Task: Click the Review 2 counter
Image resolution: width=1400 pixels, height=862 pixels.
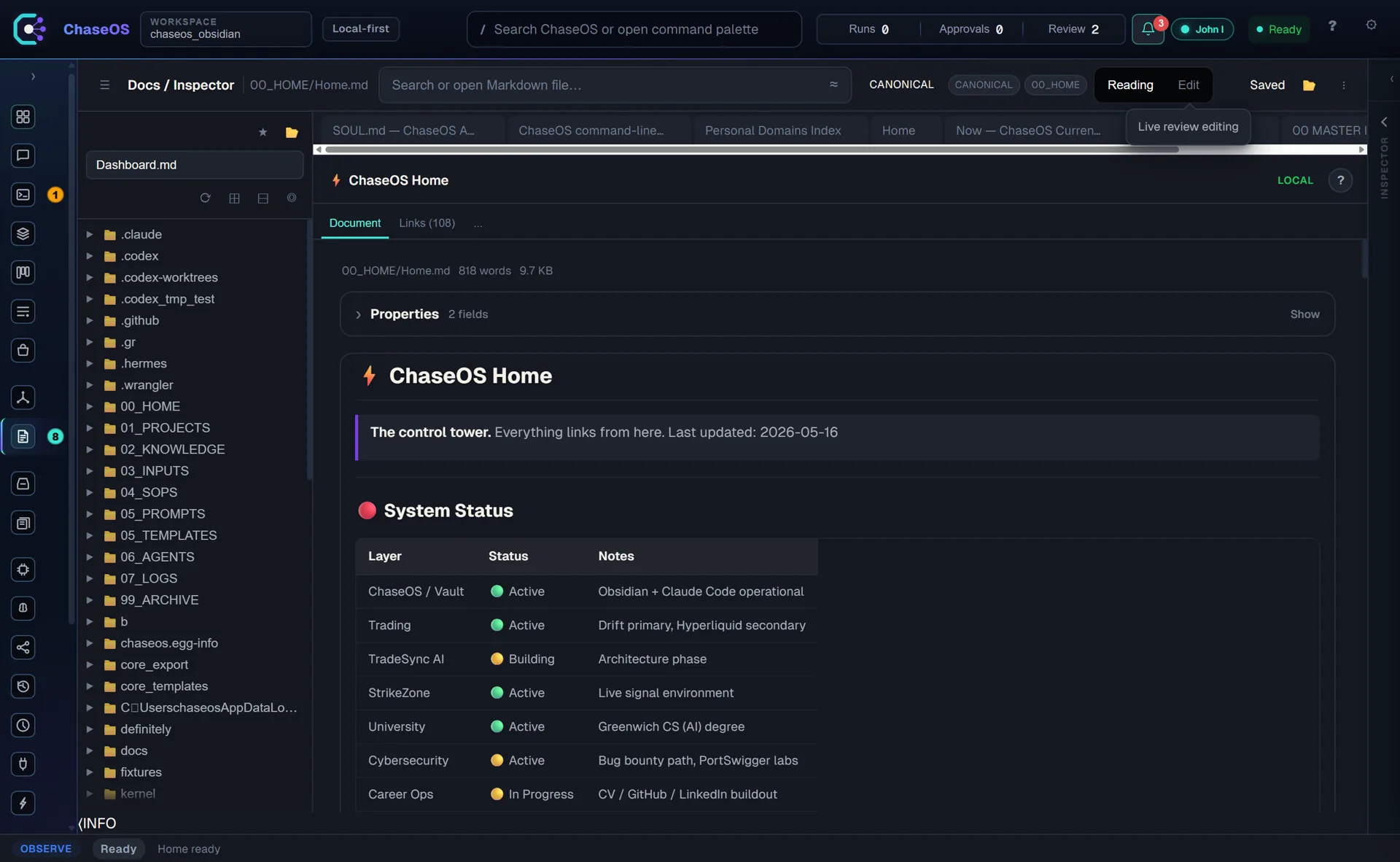Action: [x=1073, y=29]
